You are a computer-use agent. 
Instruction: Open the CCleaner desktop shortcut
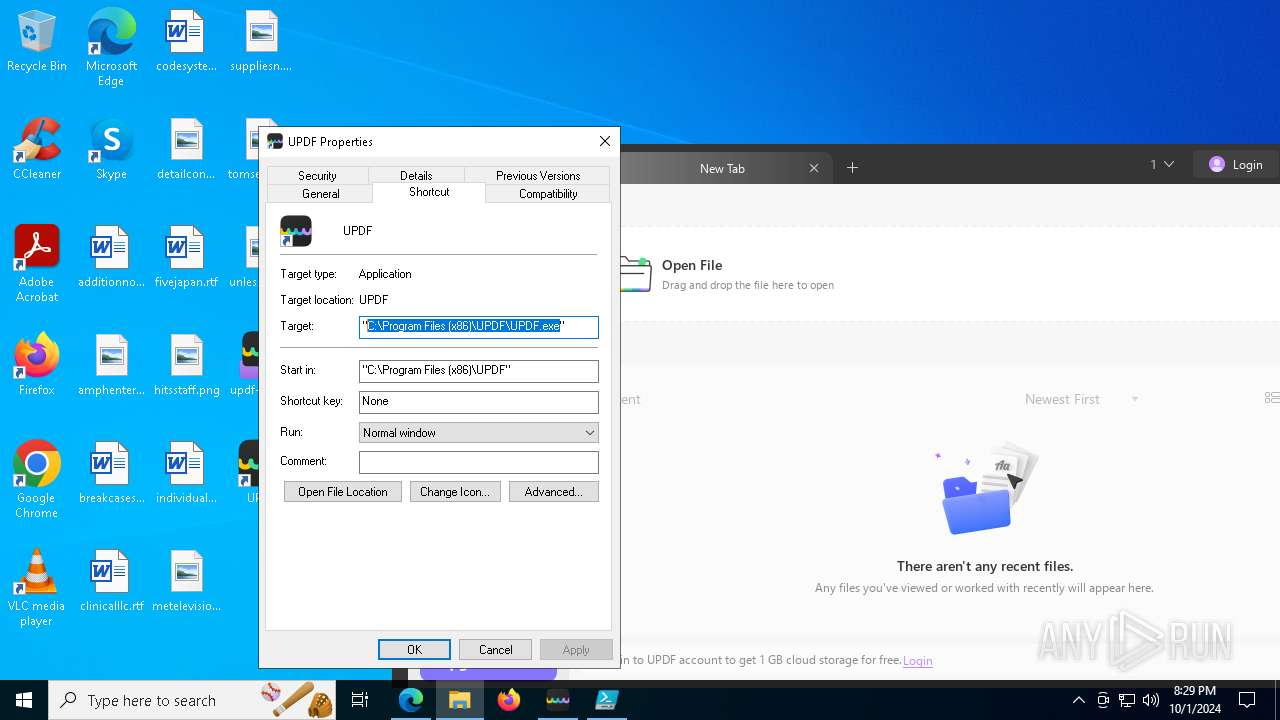pos(37,150)
